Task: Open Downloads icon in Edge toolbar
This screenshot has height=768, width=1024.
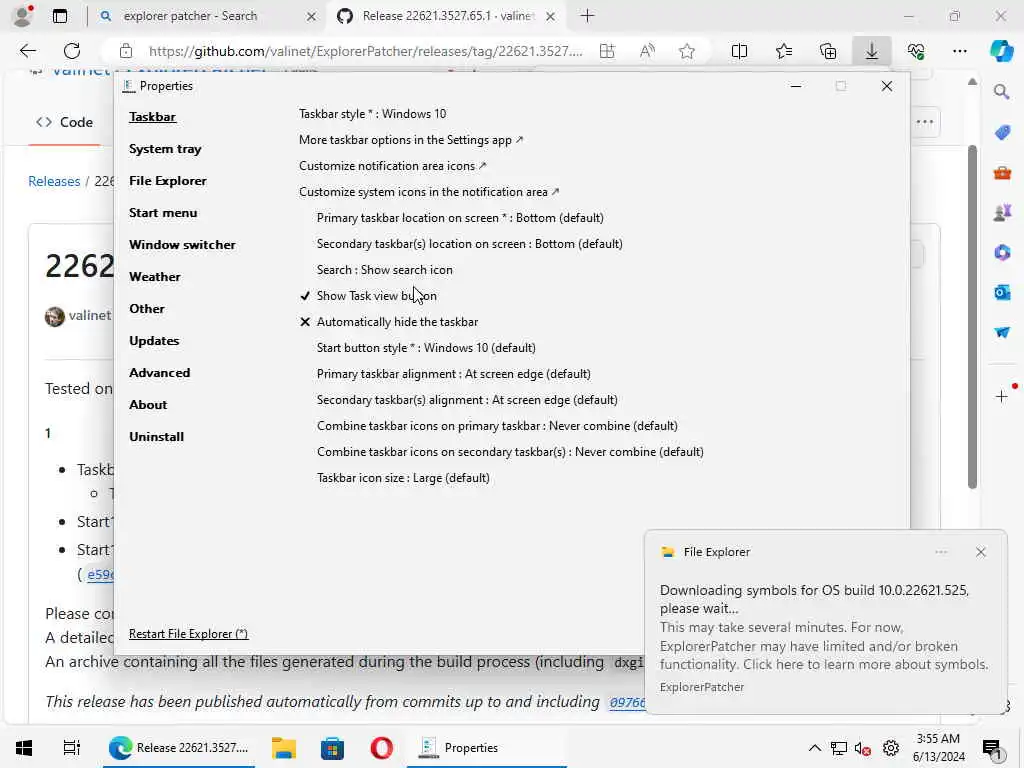Action: click(x=872, y=51)
